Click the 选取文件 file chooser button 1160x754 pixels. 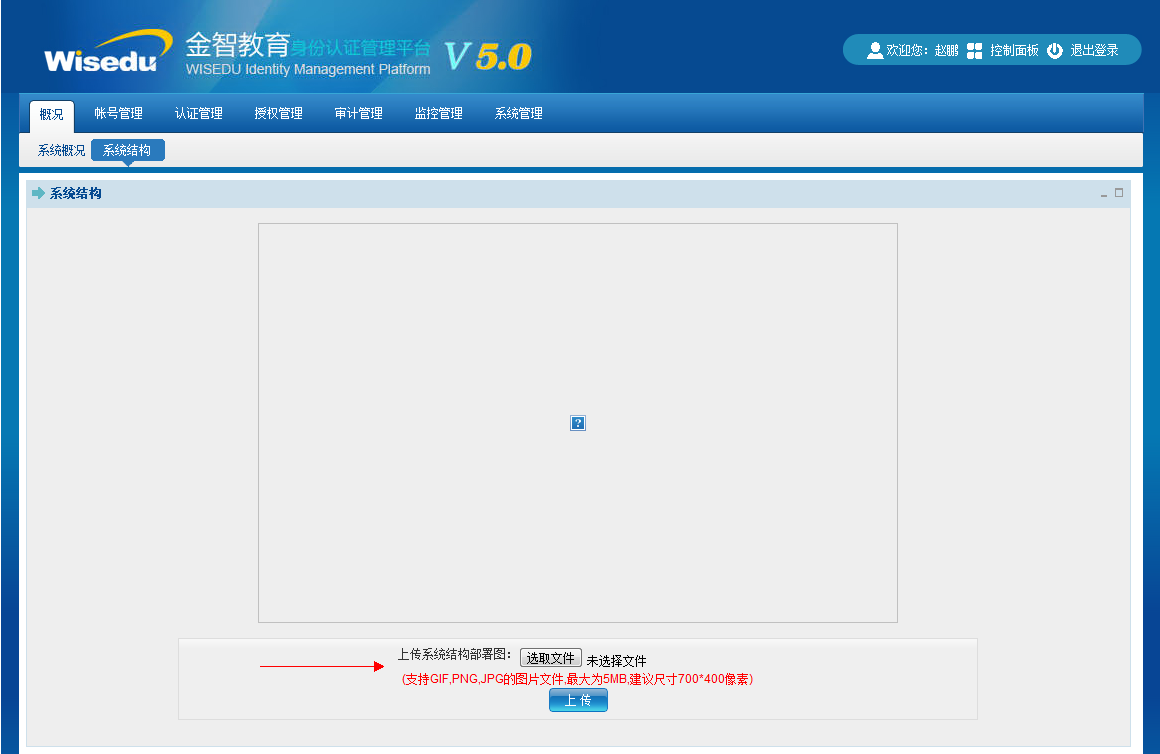pyautogui.click(x=550, y=658)
